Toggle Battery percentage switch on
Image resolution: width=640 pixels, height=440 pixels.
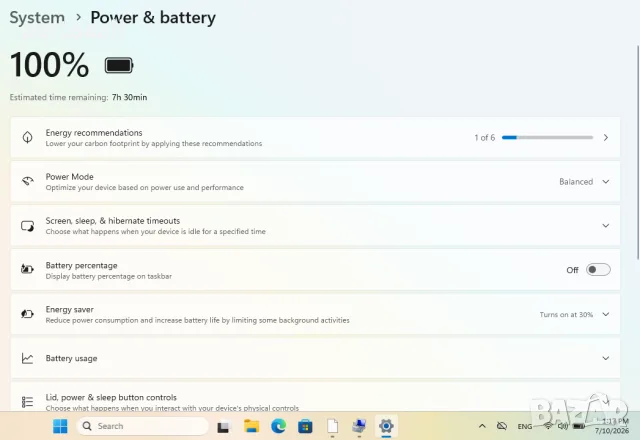(x=598, y=270)
